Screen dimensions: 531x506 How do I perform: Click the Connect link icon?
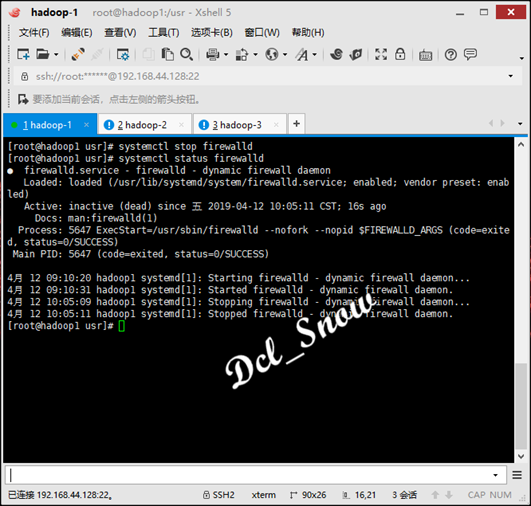78,54
